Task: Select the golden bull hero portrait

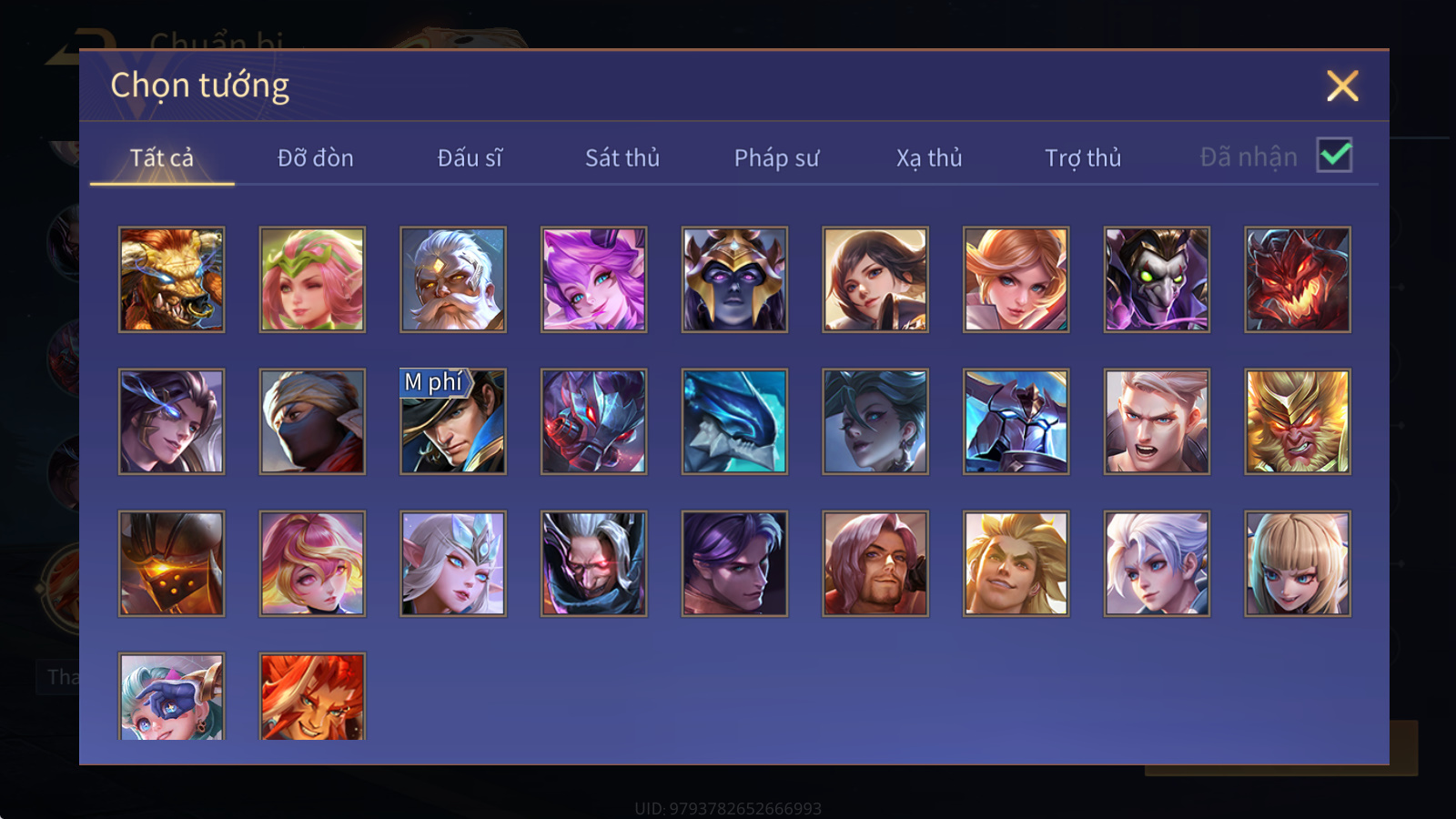Action: pos(171,279)
